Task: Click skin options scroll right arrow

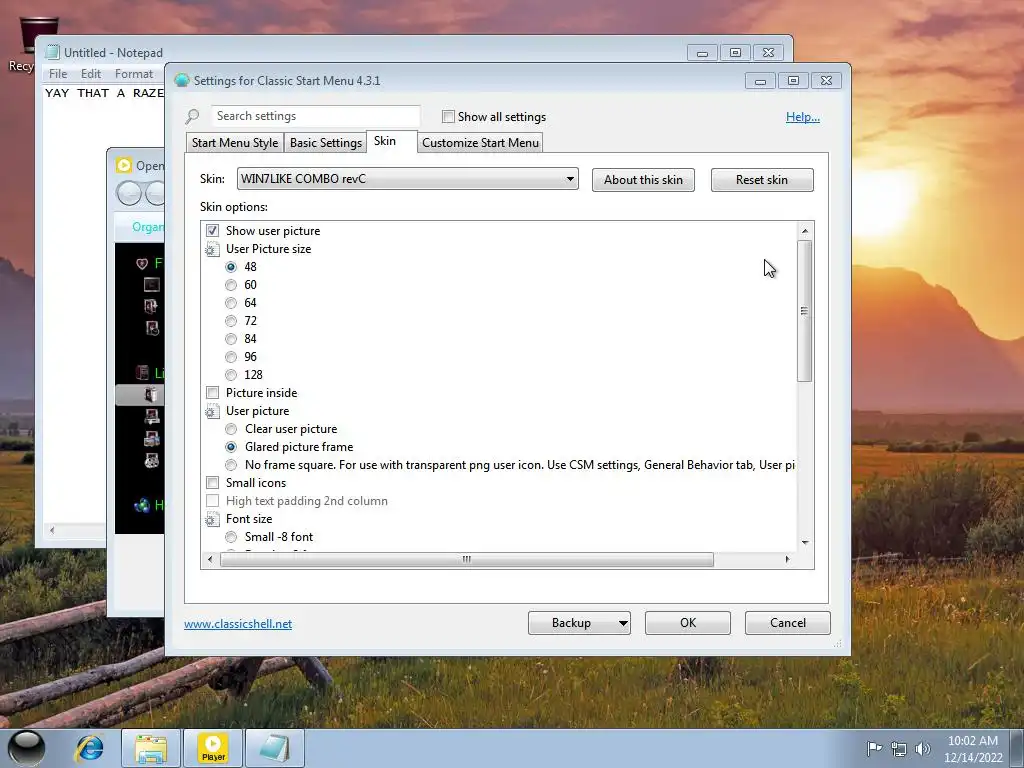Action: [x=788, y=560]
